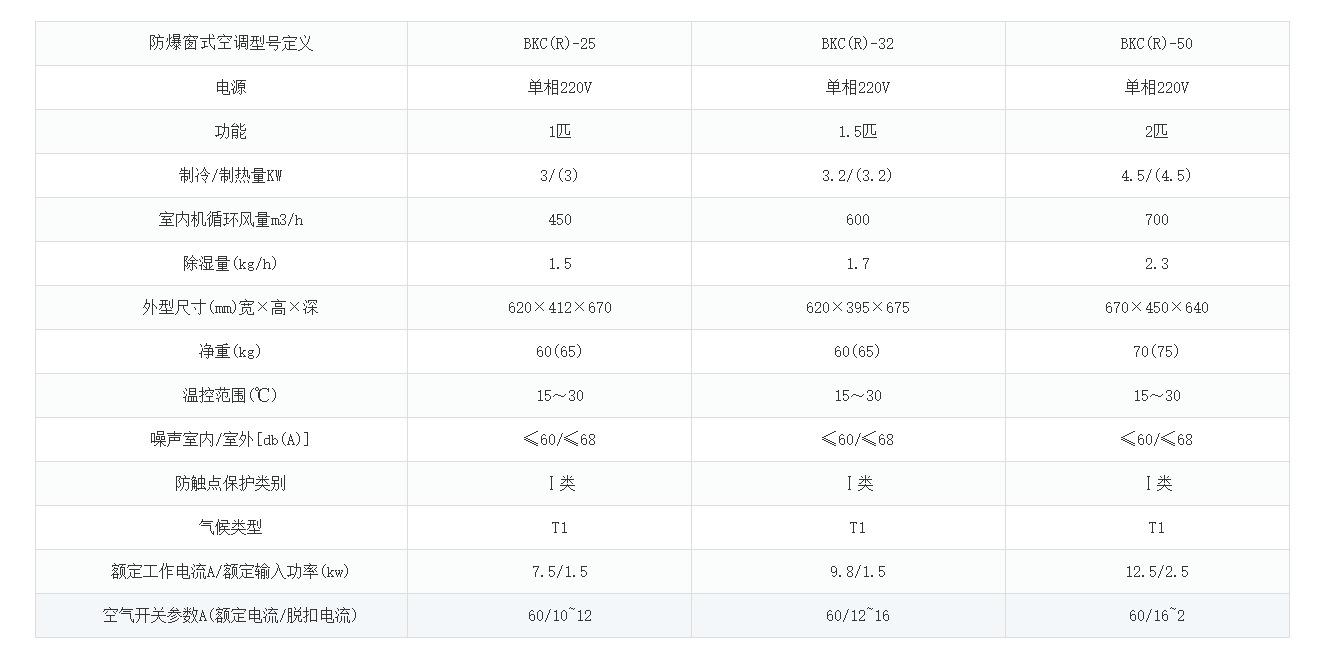The height and width of the screenshot is (660, 1324).
Task: Select the BKC(R)-32 model header cell
Action: click(857, 44)
